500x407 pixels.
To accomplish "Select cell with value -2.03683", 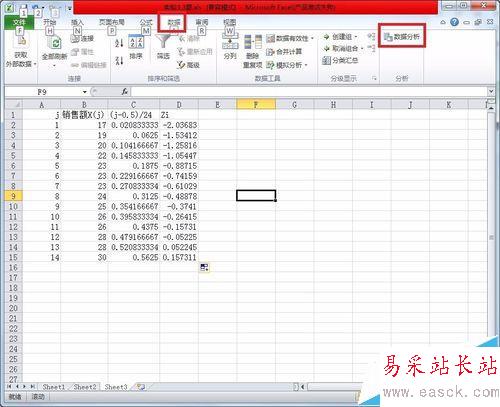I will tap(179, 125).
